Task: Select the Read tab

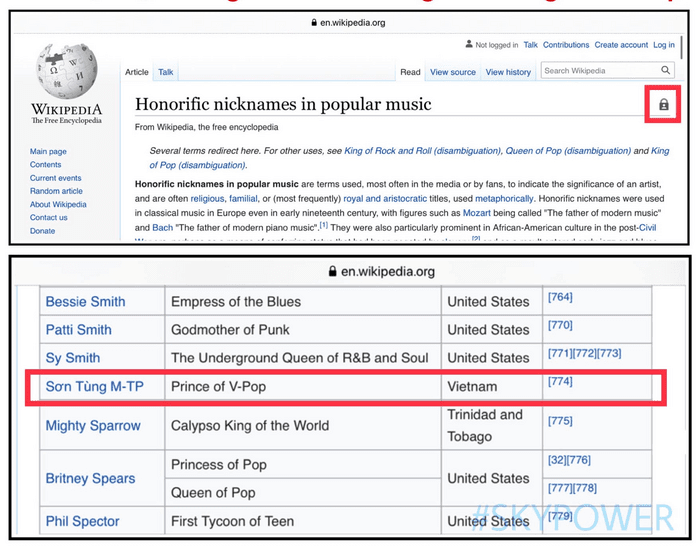Action: click(410, 72)
